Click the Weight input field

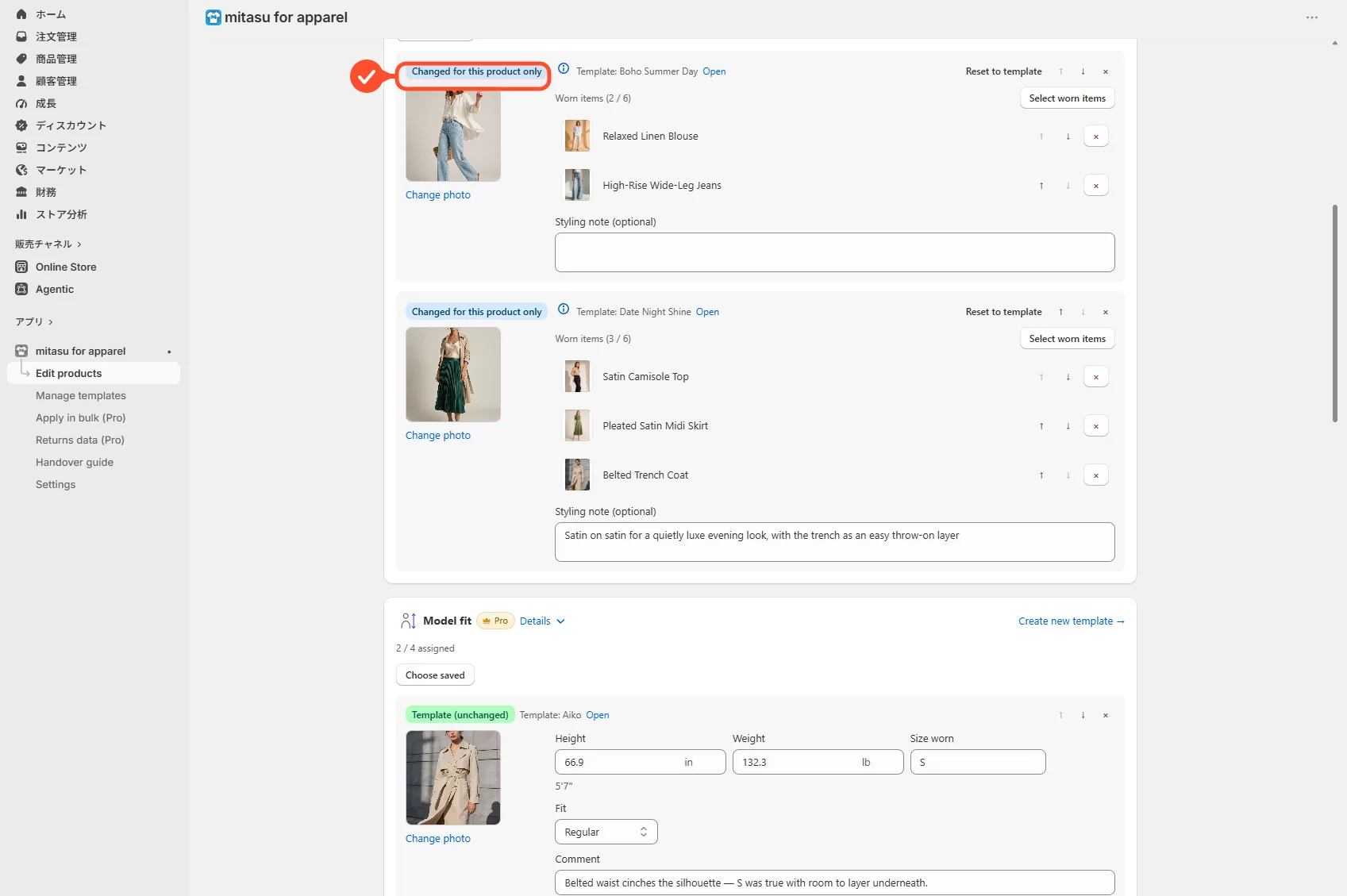click(x=818, y=762)
